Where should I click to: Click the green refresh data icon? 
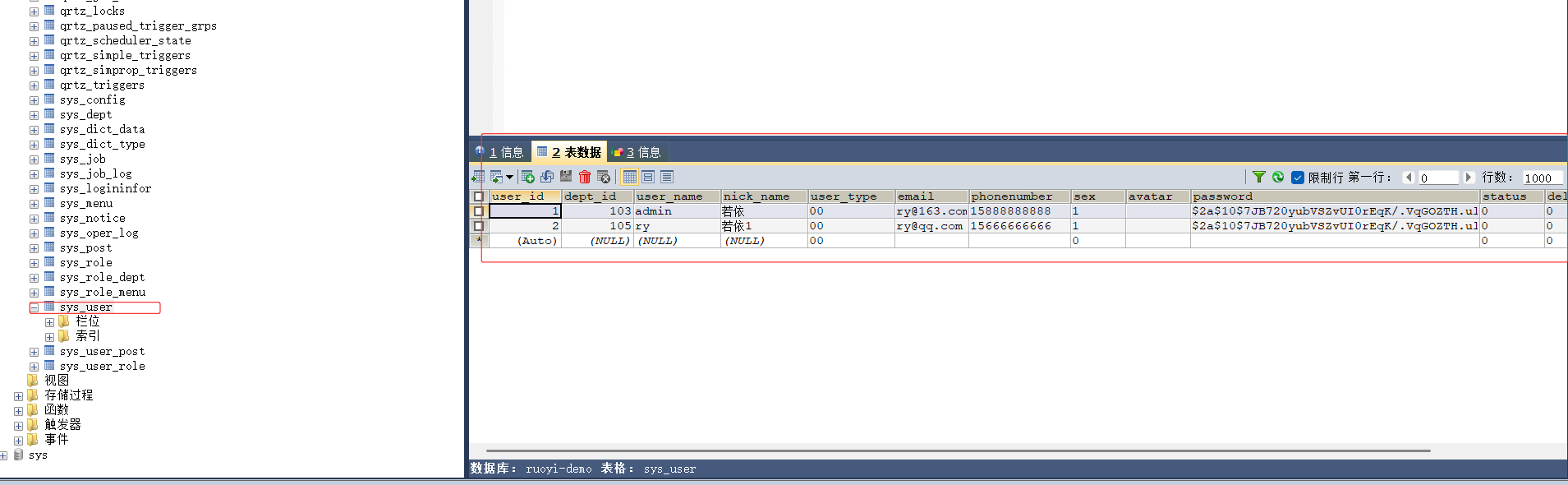1278,177
